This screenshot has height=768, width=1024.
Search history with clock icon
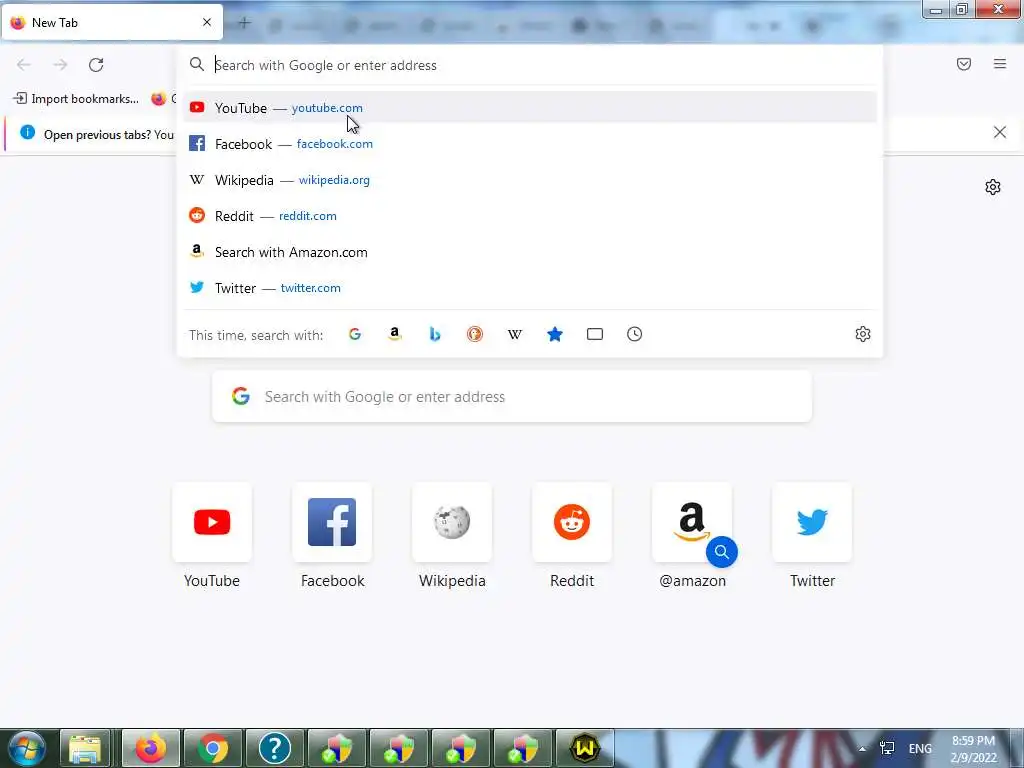click(x=635, y=334)
